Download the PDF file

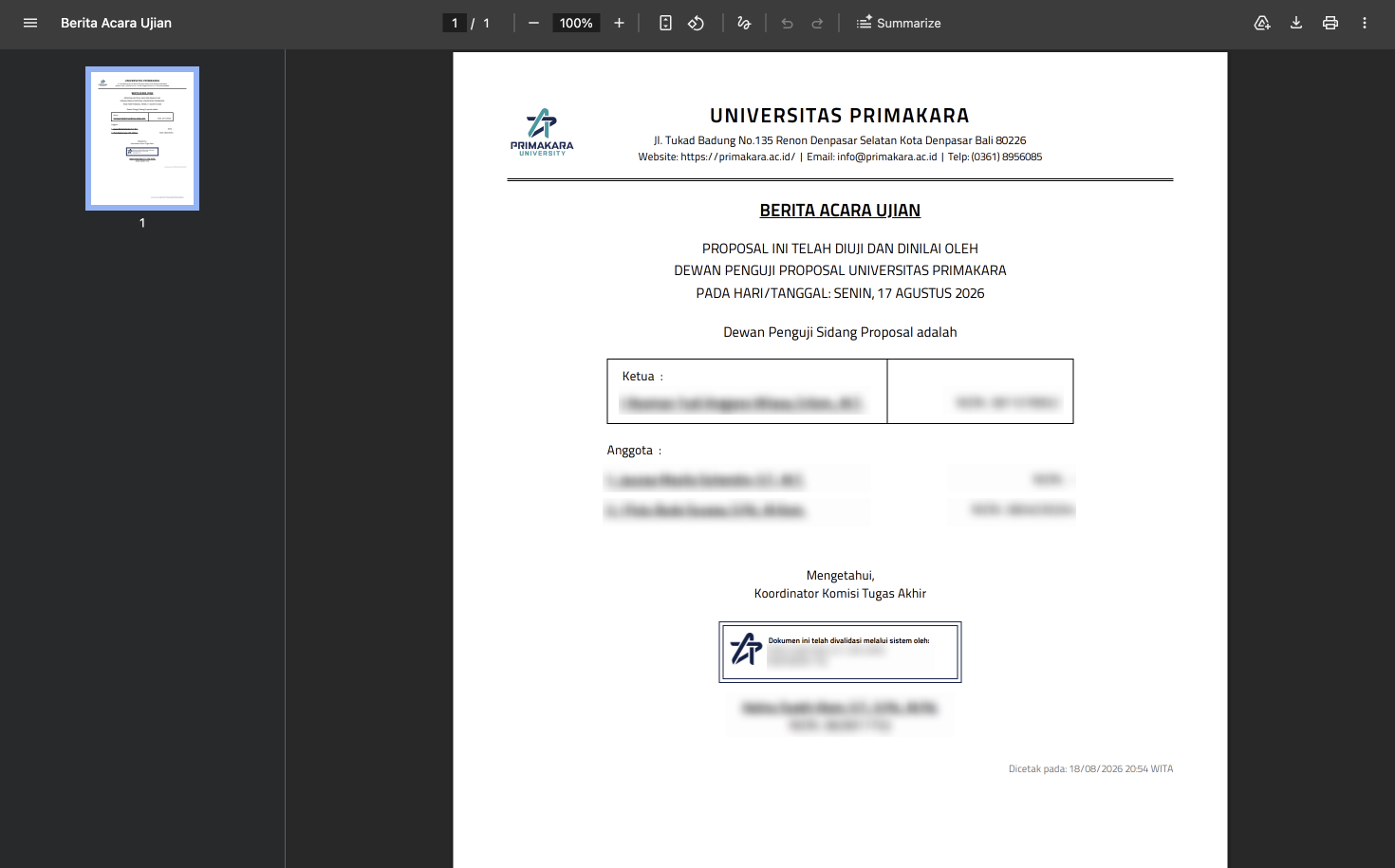[1296, 23]
